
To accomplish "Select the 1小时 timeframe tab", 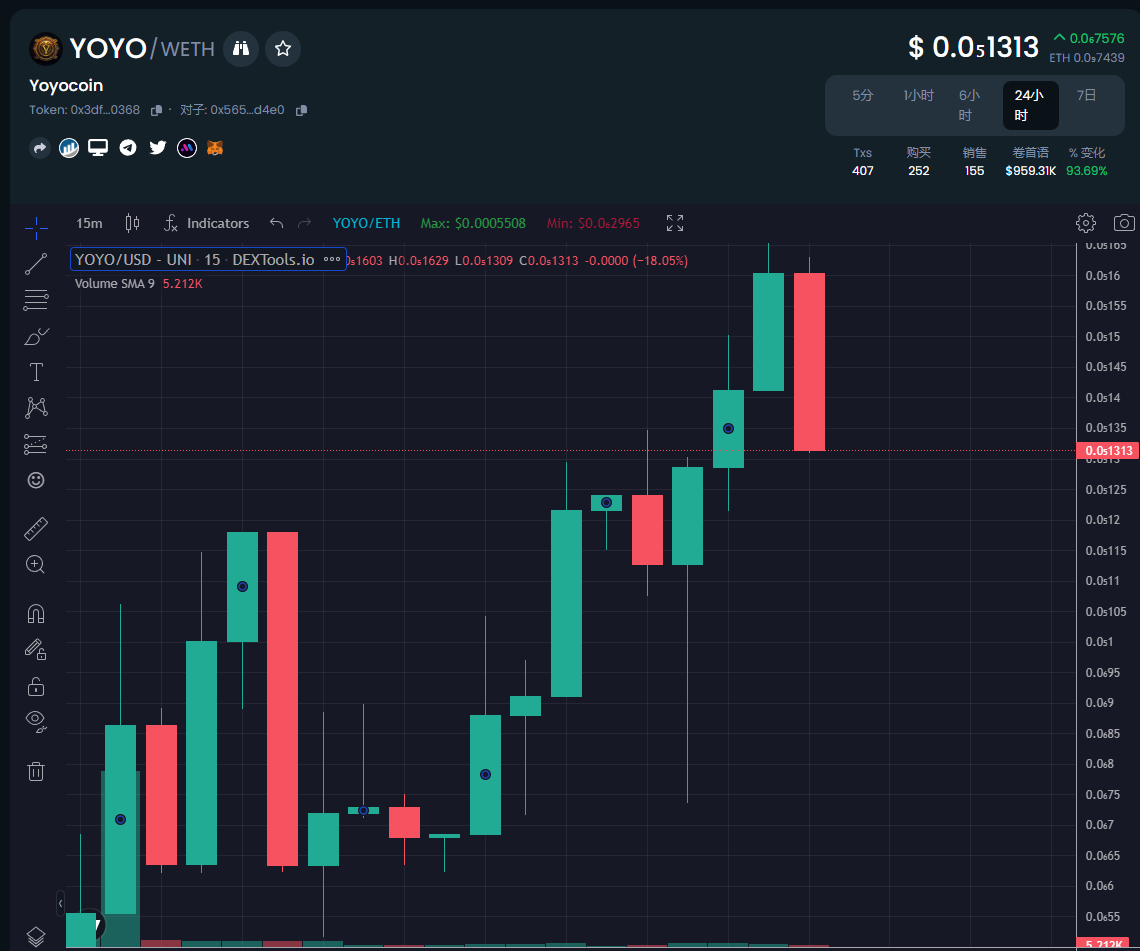I will 918,95.
